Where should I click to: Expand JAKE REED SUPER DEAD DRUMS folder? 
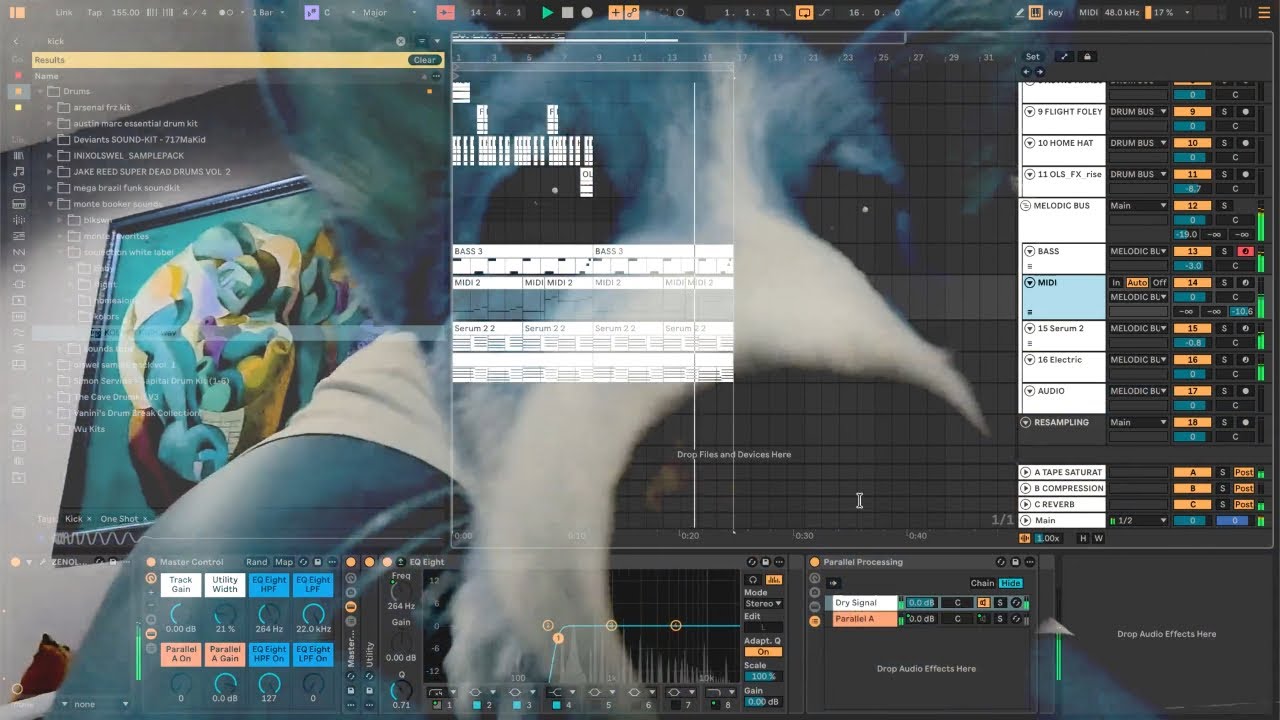[52, 172]
